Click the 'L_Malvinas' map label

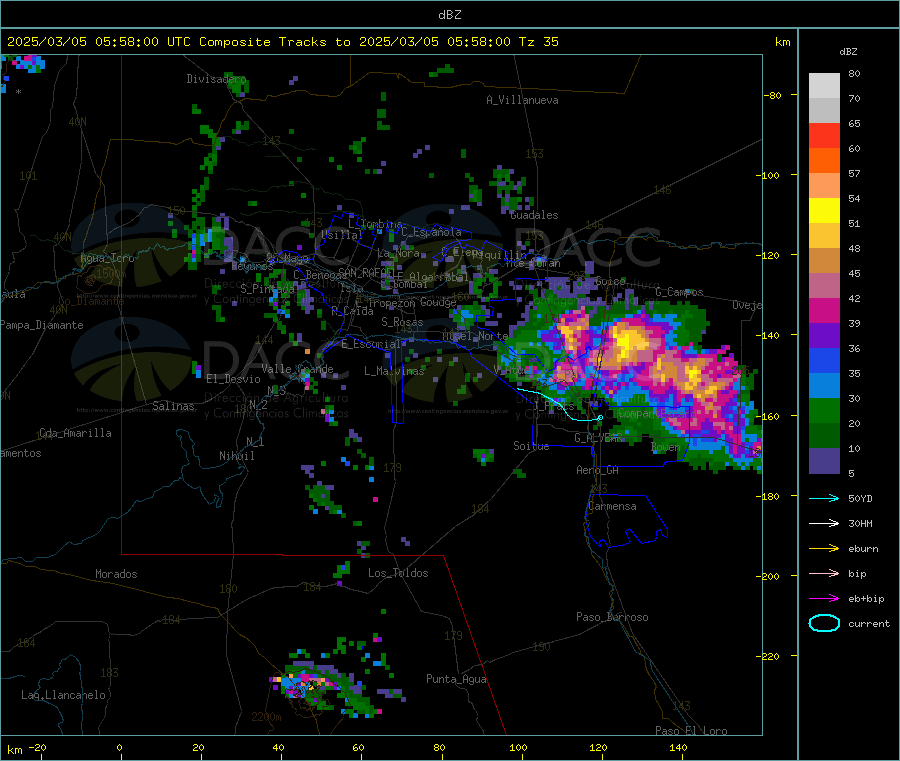394,371
